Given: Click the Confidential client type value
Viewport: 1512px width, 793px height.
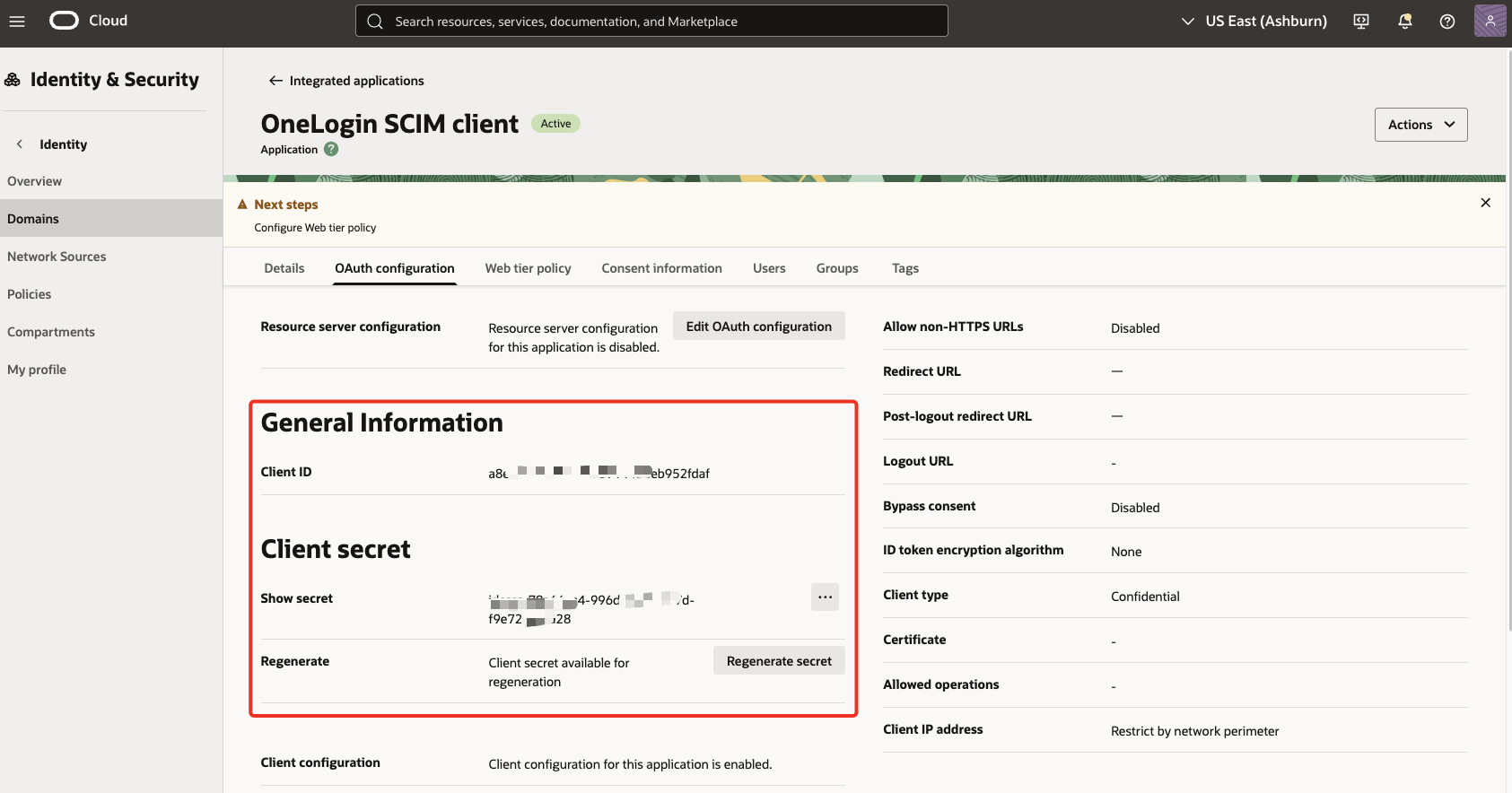Looking at the screenshot, I should [1145, 597].
